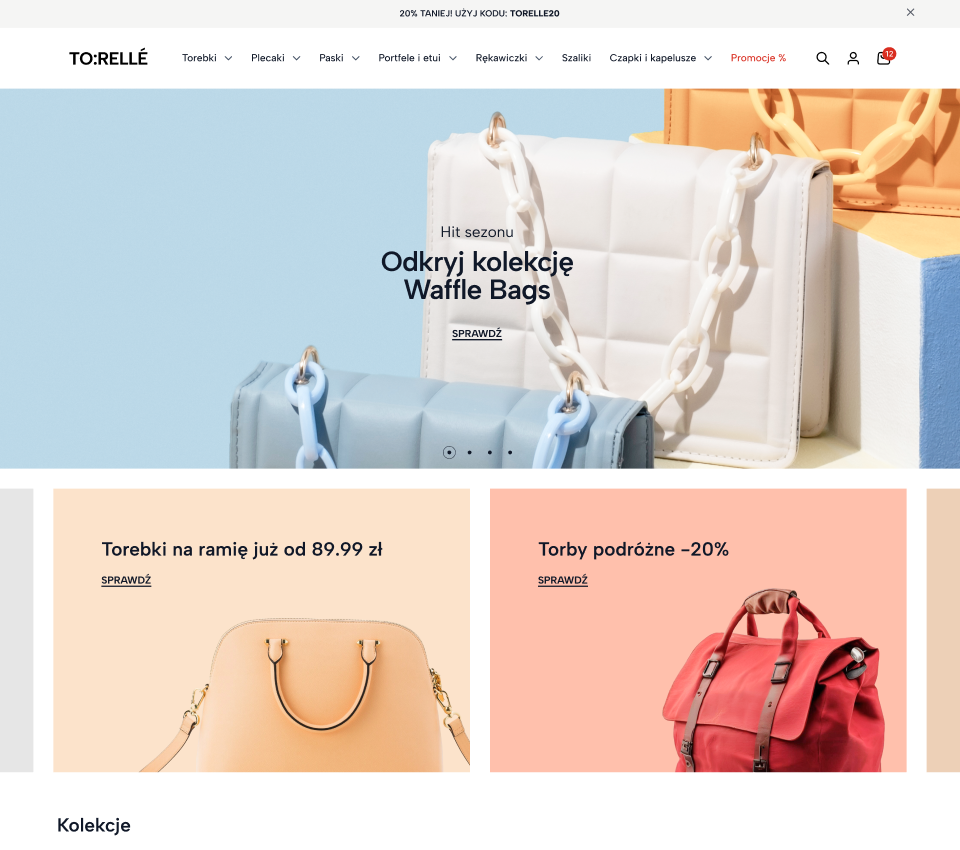Expand the Torebki menu chevron
Screen dimensions: 960x850
point(228,58)
